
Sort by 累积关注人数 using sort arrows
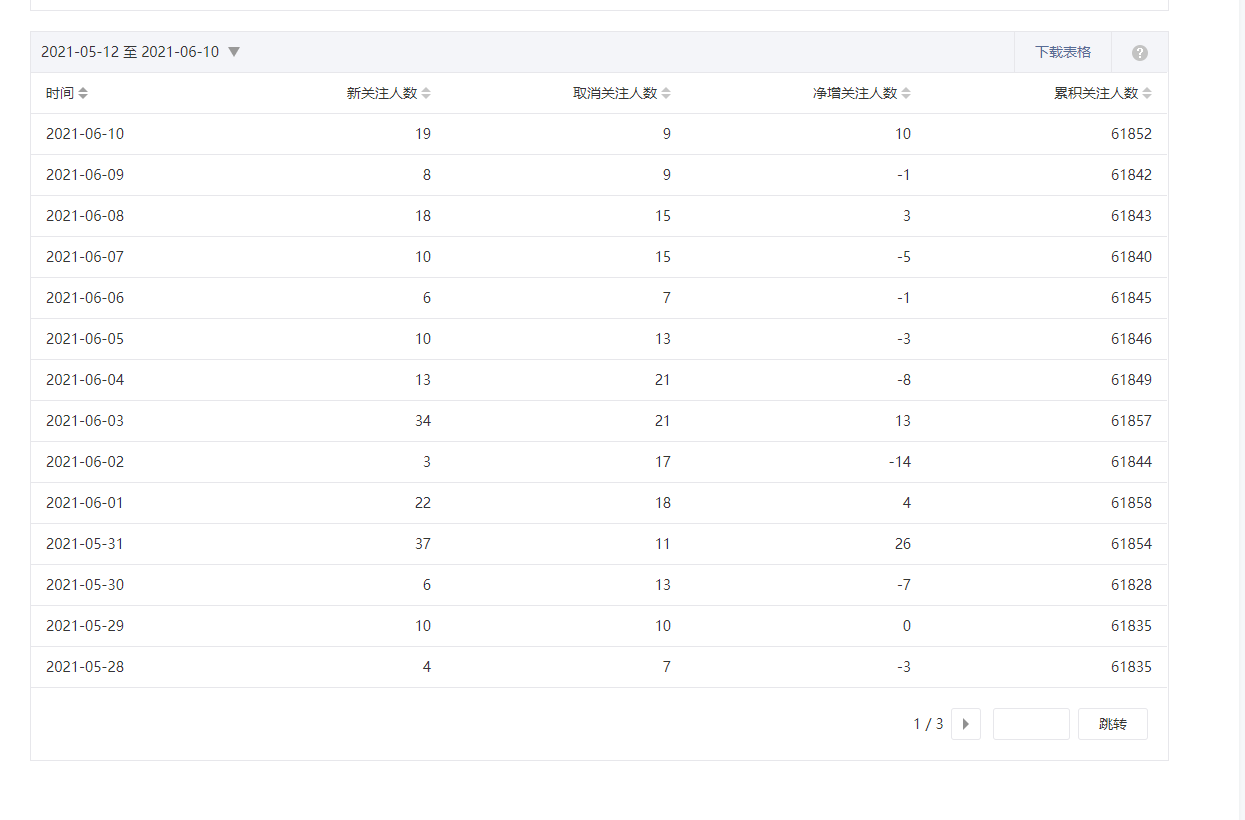pyautogui.click(x=1147, y=93)
